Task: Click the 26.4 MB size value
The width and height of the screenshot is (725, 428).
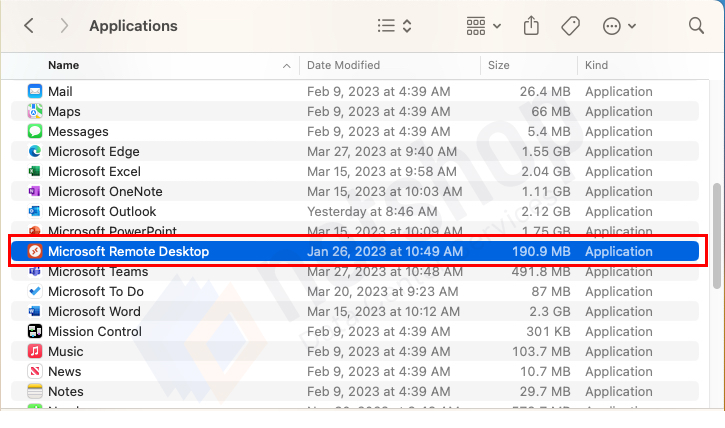Action: pyautogui.click(x=545, y=92)
